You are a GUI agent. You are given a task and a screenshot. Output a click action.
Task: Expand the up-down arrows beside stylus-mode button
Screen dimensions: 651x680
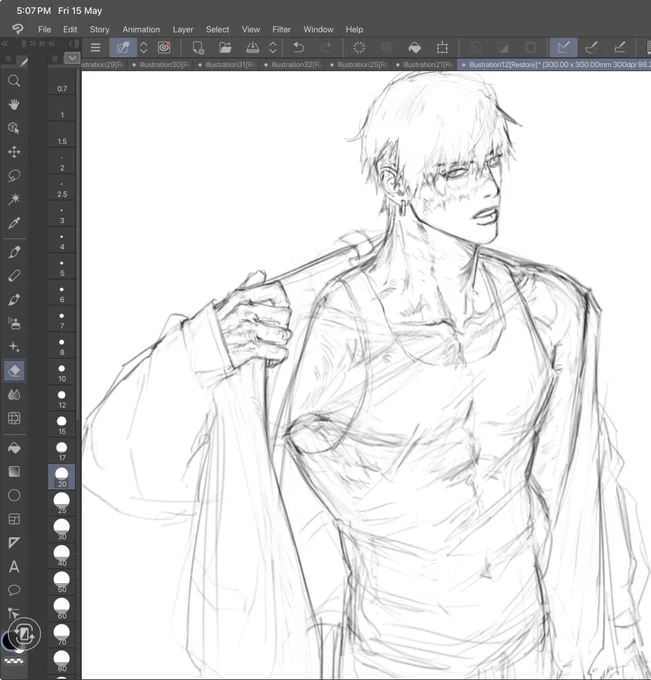tap(144, 47)
